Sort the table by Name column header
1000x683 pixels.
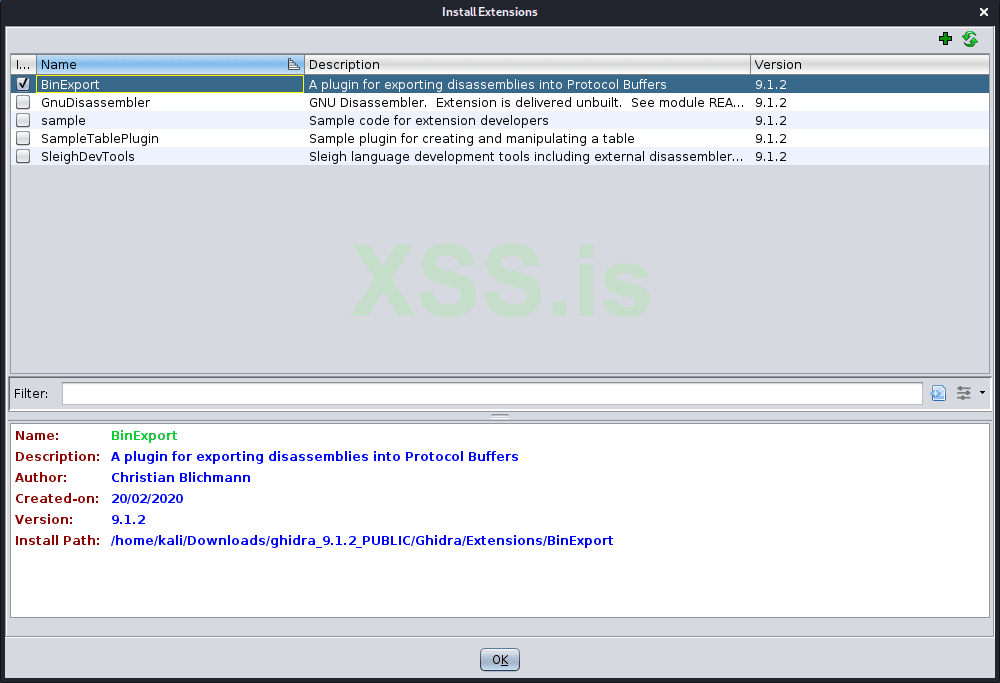(170, 64)
